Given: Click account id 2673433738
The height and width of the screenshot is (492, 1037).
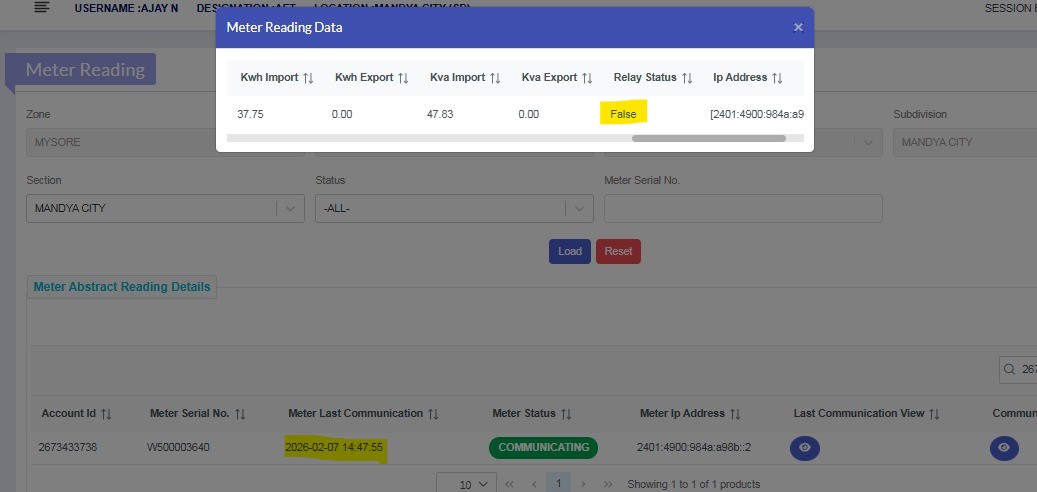Looking at the screenshot, I should (68, 447).
